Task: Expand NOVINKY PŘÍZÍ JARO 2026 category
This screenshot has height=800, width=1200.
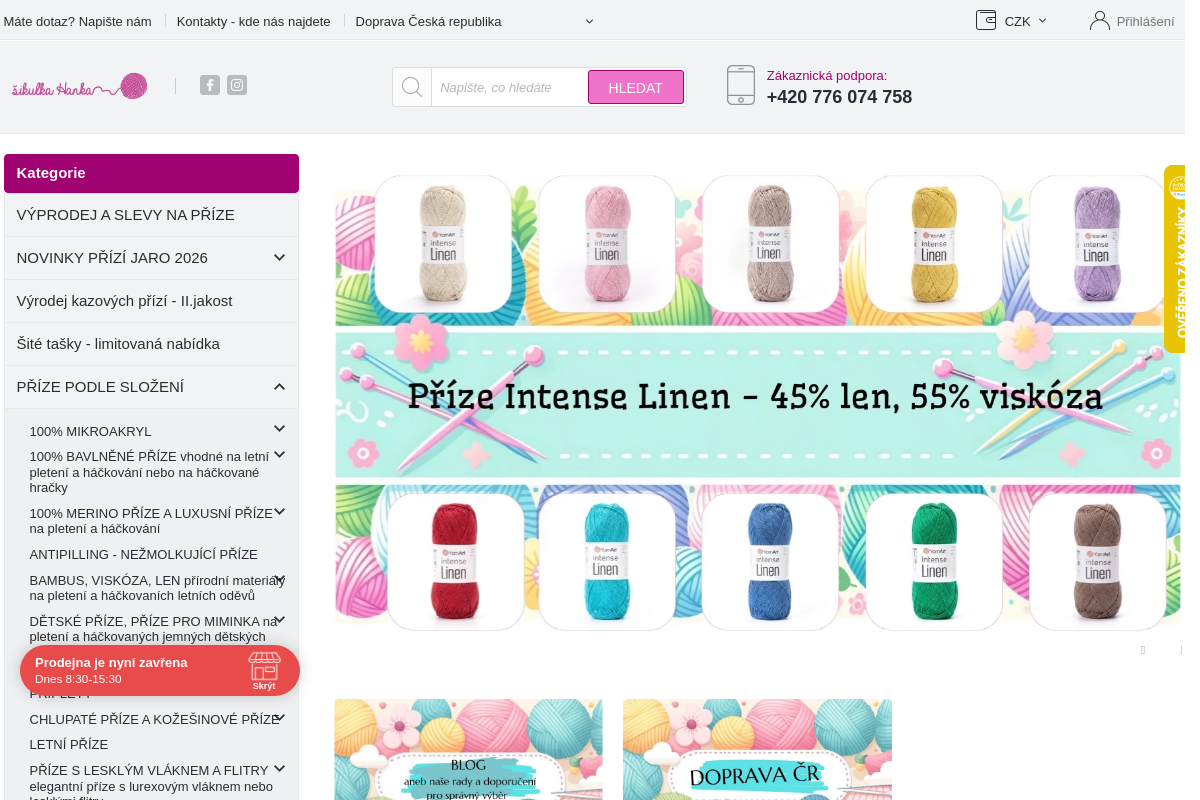Action: tap(279, 258)
